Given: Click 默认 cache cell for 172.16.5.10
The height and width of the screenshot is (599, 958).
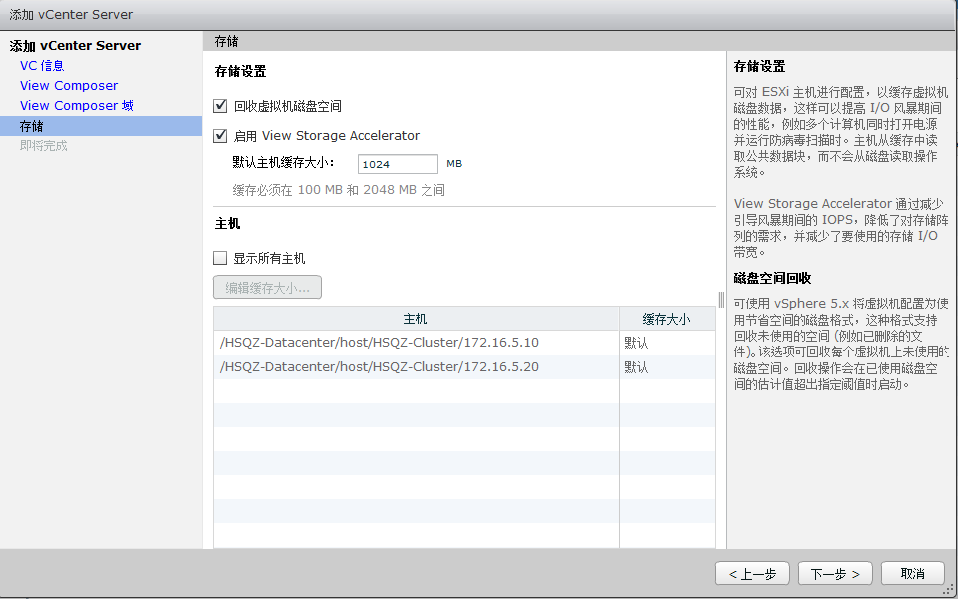Looking at the screenshot, I should tap(667, 343).
